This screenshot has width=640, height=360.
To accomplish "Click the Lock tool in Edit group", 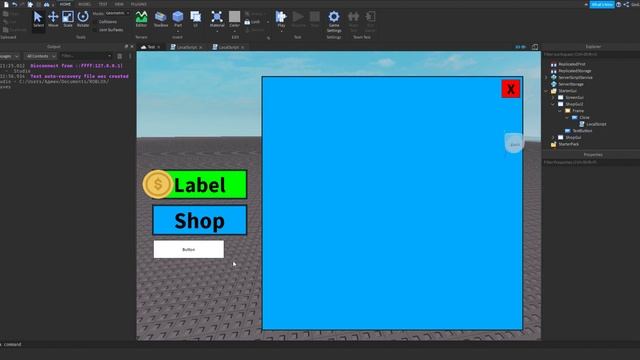I will [253, 22].
